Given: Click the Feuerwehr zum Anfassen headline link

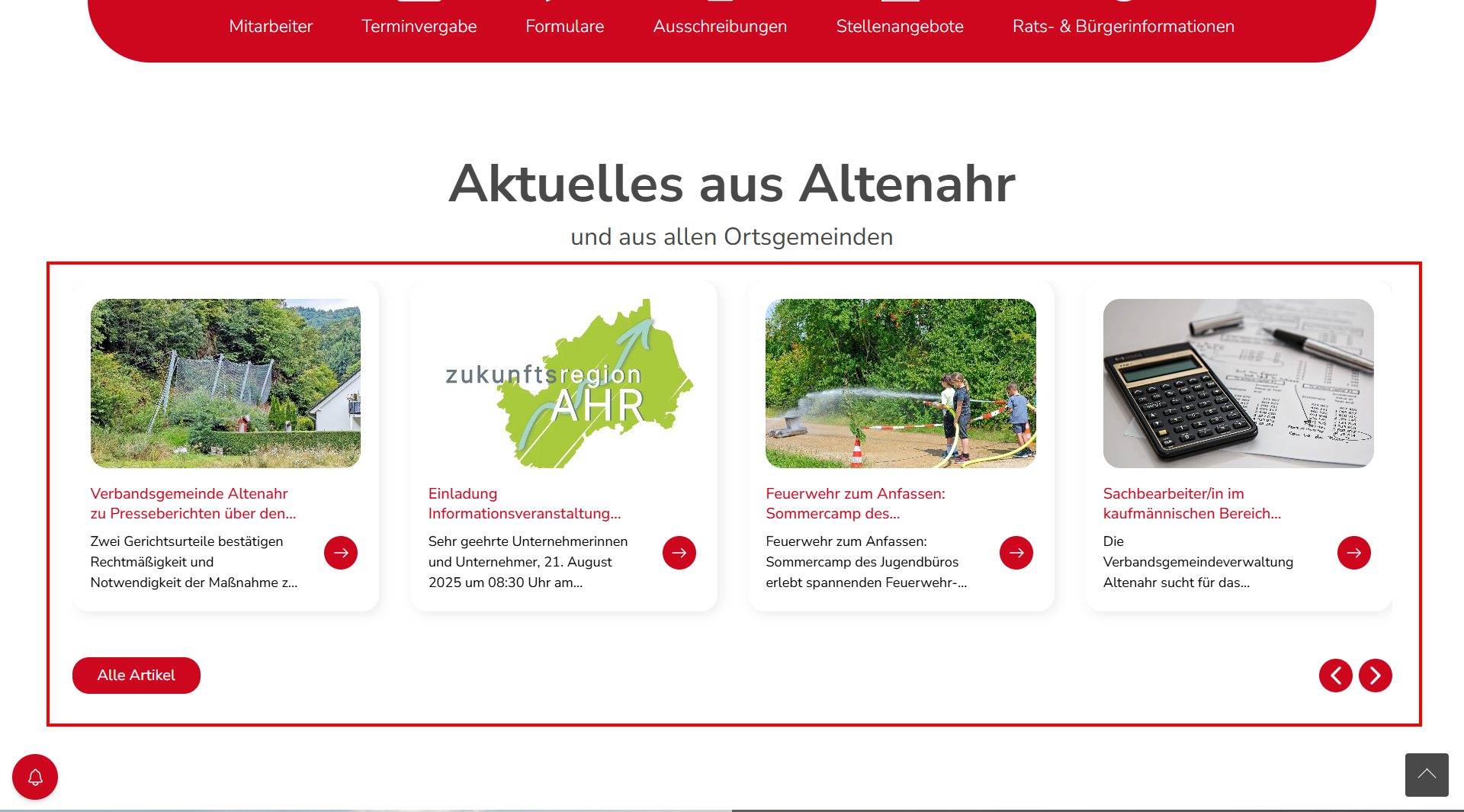Looking at the screenshot, I should [855, 503].
